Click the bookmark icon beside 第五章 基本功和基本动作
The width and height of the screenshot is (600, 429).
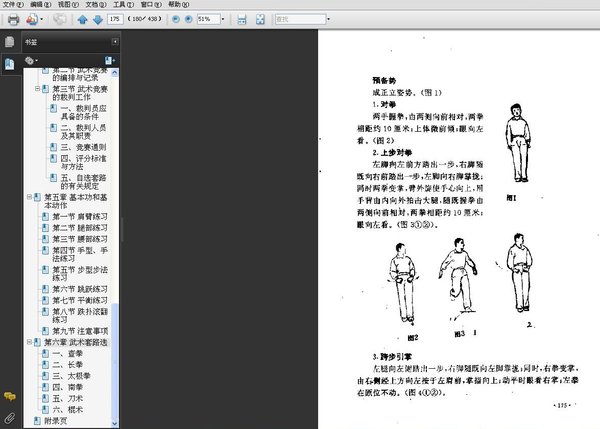click(37, 197)
